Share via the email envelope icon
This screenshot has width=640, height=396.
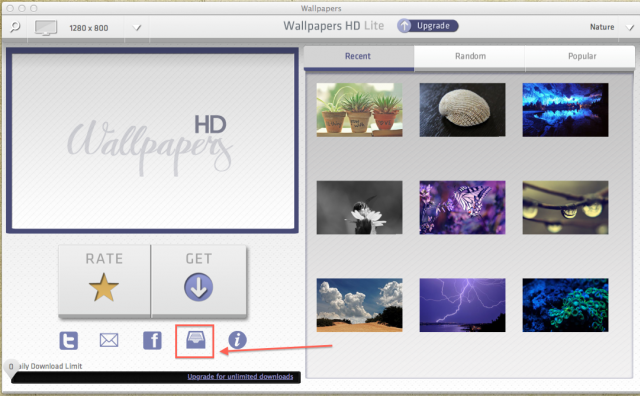[x=109, y=340]
